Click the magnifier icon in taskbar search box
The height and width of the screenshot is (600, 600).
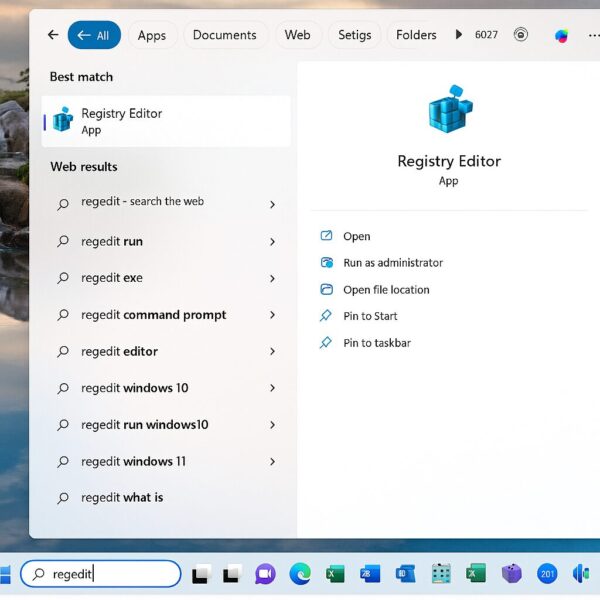(x=38, y=574)
